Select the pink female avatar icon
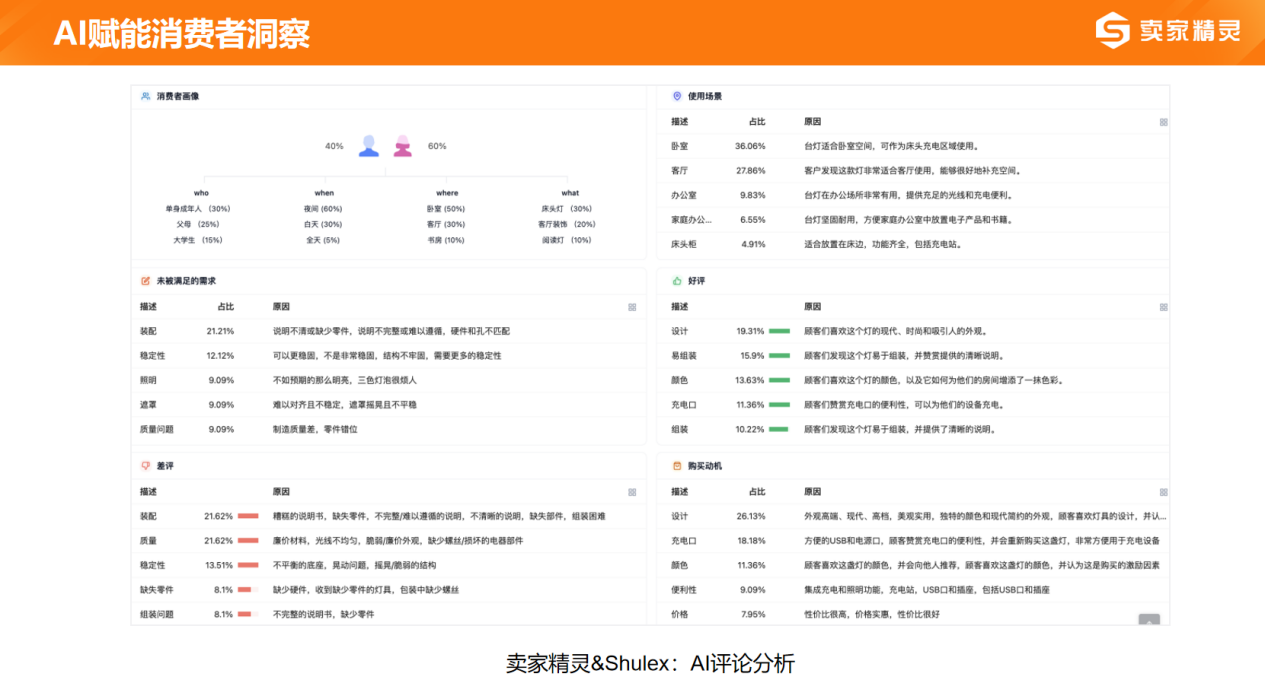This screenshot has height=699, width=1265. tap(403, 145)
